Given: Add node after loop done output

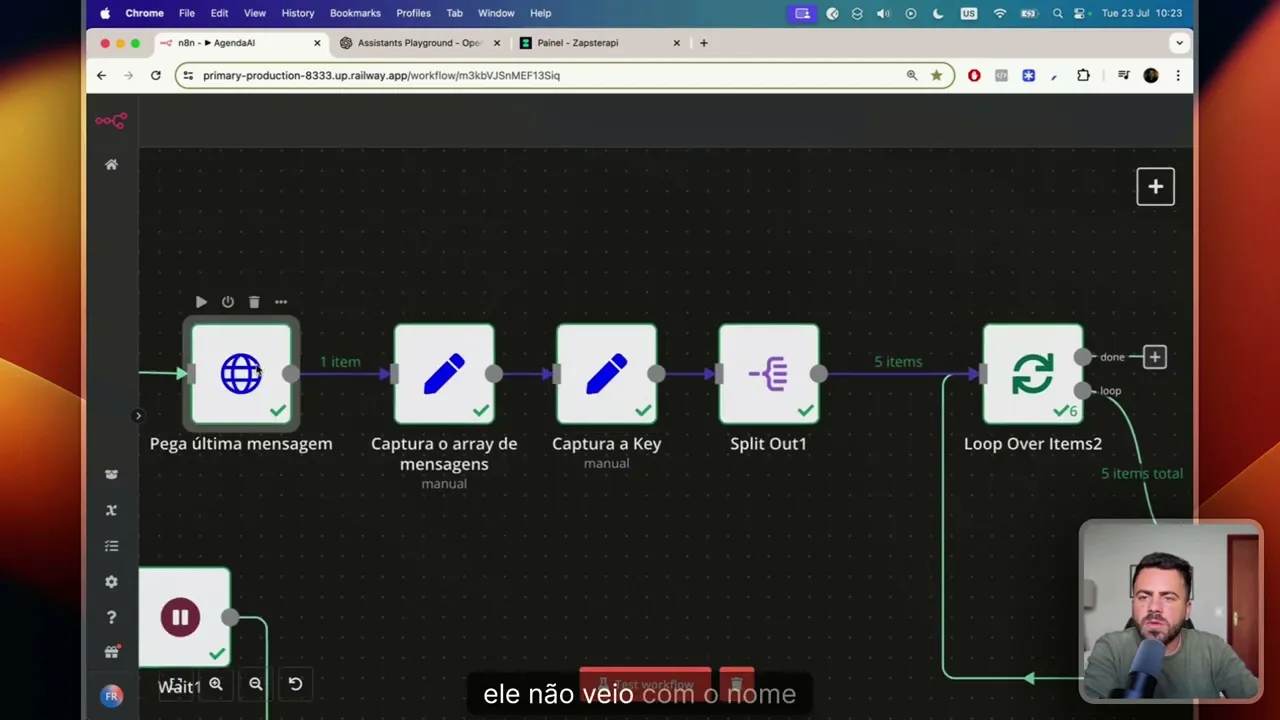Looking at the screenshot, I should 1154,357.
